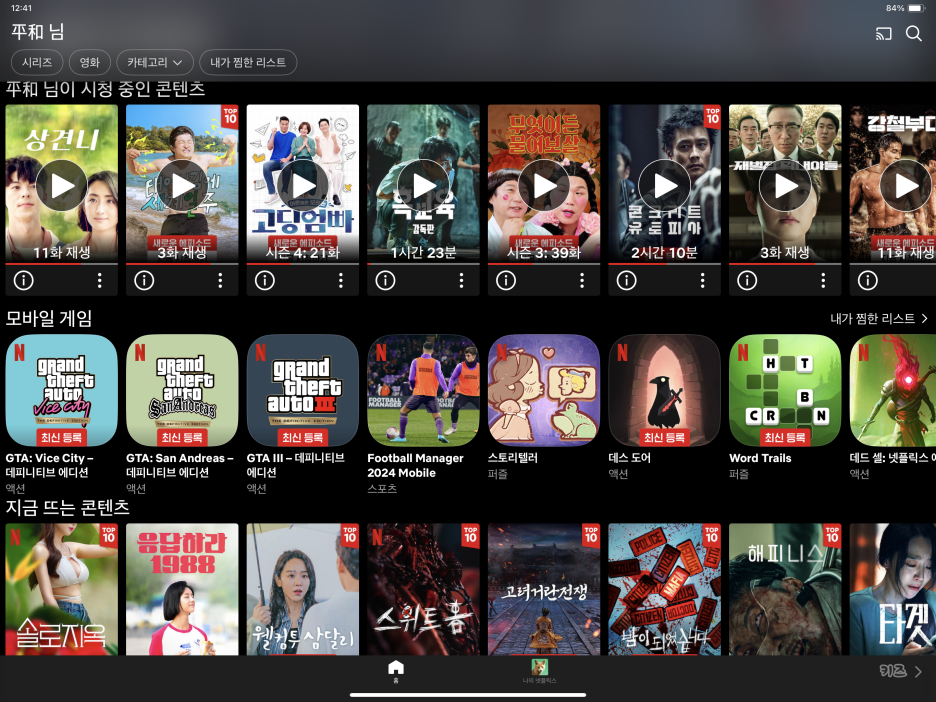Play the 2시간 10분 movie

point(664,186)
